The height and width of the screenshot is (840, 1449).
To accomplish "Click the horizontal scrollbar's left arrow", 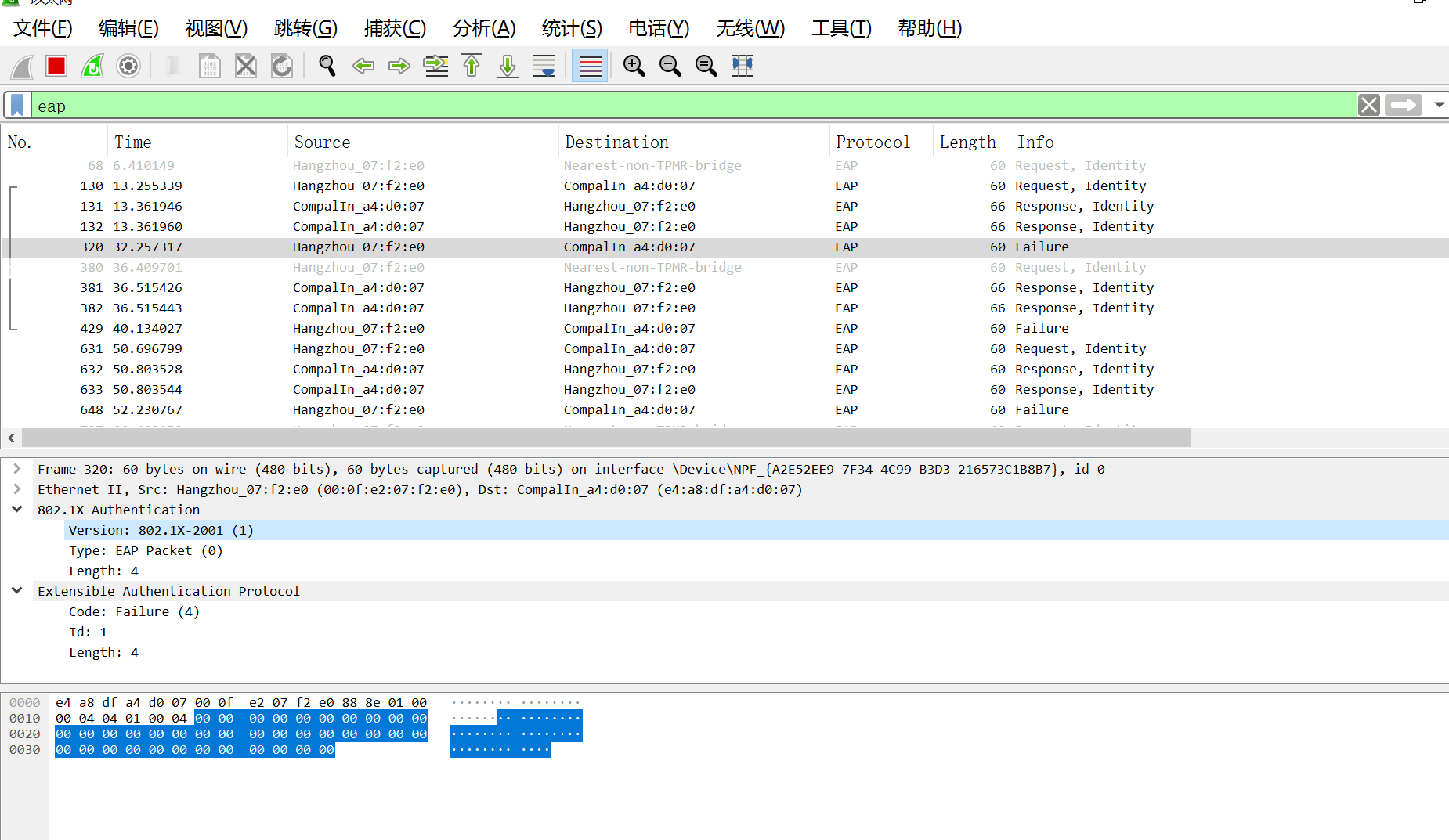I will [x=11, y=438].
